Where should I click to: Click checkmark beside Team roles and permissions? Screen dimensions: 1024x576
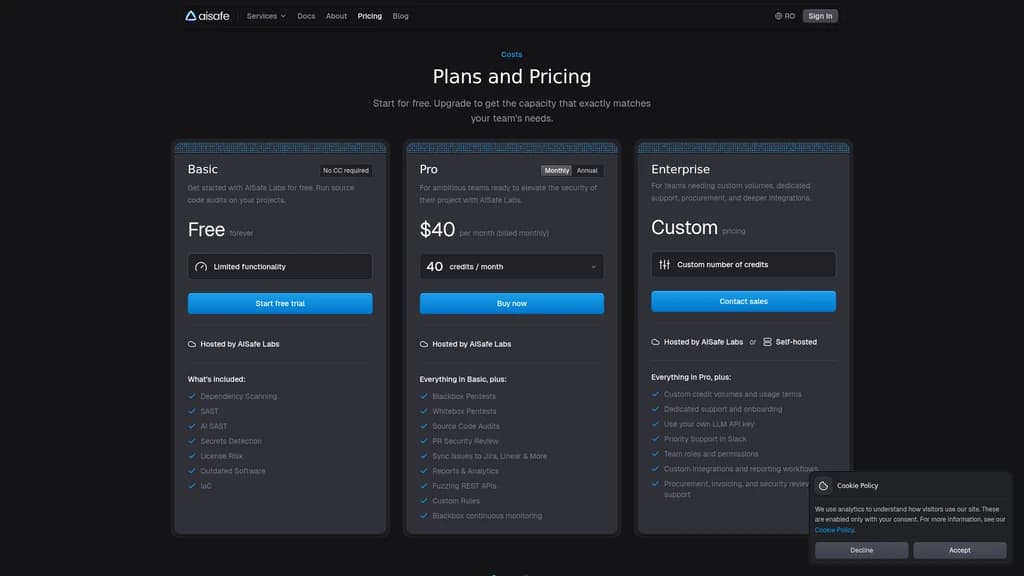655,454
